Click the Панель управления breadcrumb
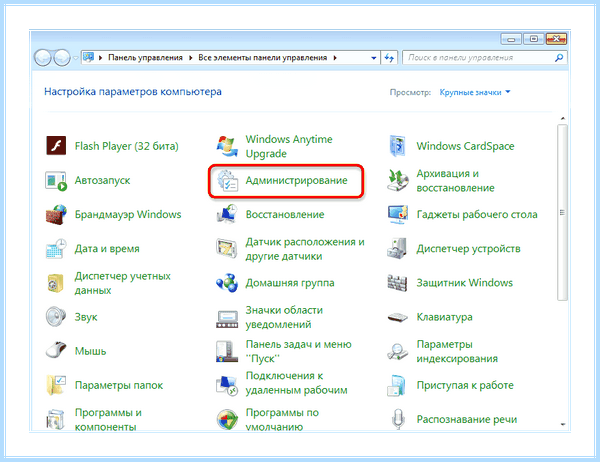600x462 pixels. [145, 57]
